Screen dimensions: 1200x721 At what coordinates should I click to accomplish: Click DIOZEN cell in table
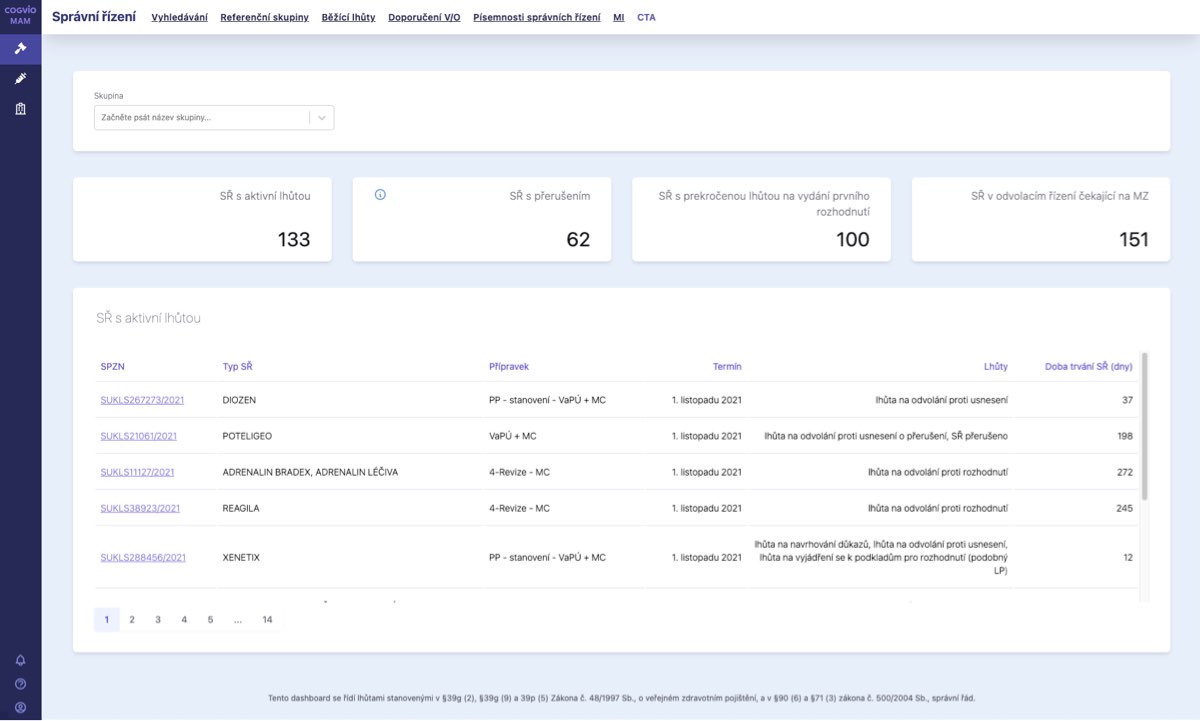tap(239, 400)
